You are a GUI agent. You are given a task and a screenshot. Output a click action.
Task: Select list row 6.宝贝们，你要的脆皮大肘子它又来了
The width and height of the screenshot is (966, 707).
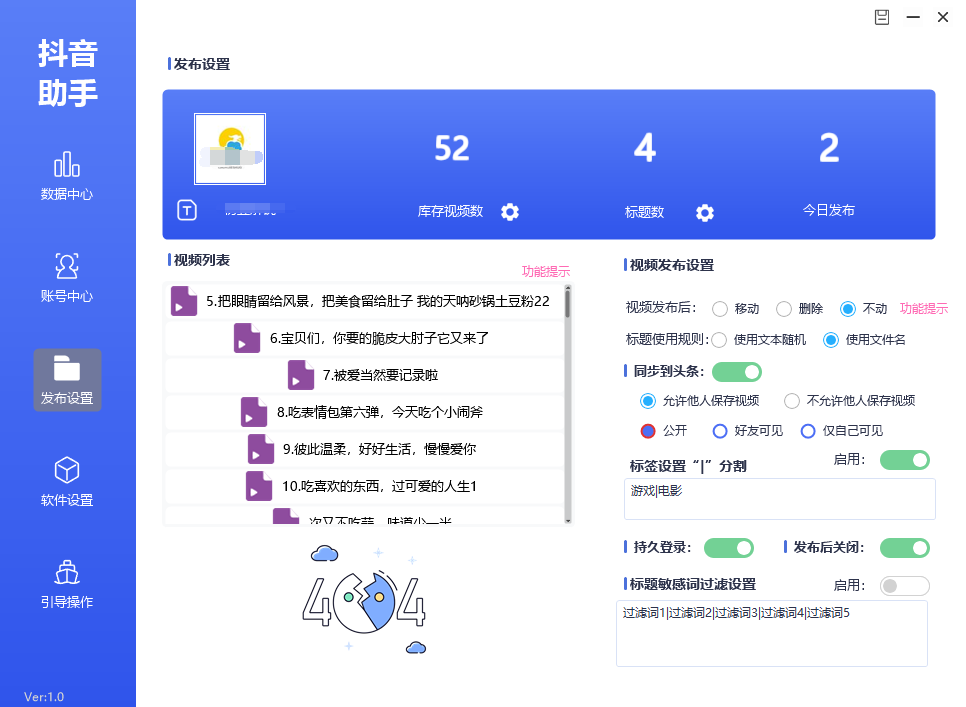(365, 338)
